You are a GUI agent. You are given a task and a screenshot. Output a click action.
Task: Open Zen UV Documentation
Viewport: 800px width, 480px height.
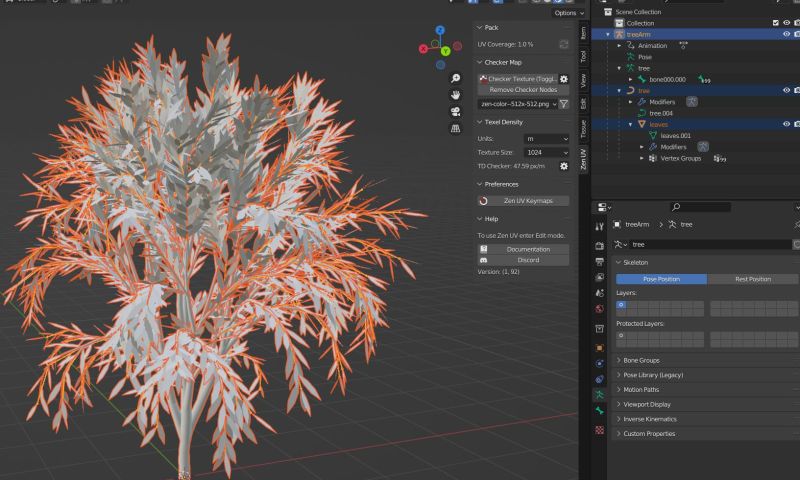click(x=523, y=249)
